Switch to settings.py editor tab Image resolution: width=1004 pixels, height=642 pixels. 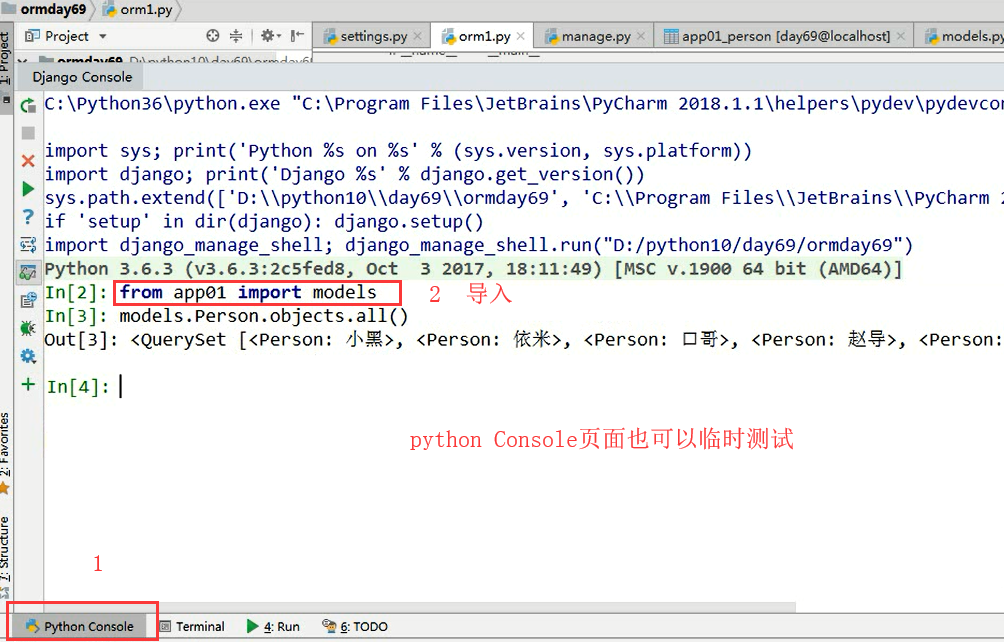373,36
